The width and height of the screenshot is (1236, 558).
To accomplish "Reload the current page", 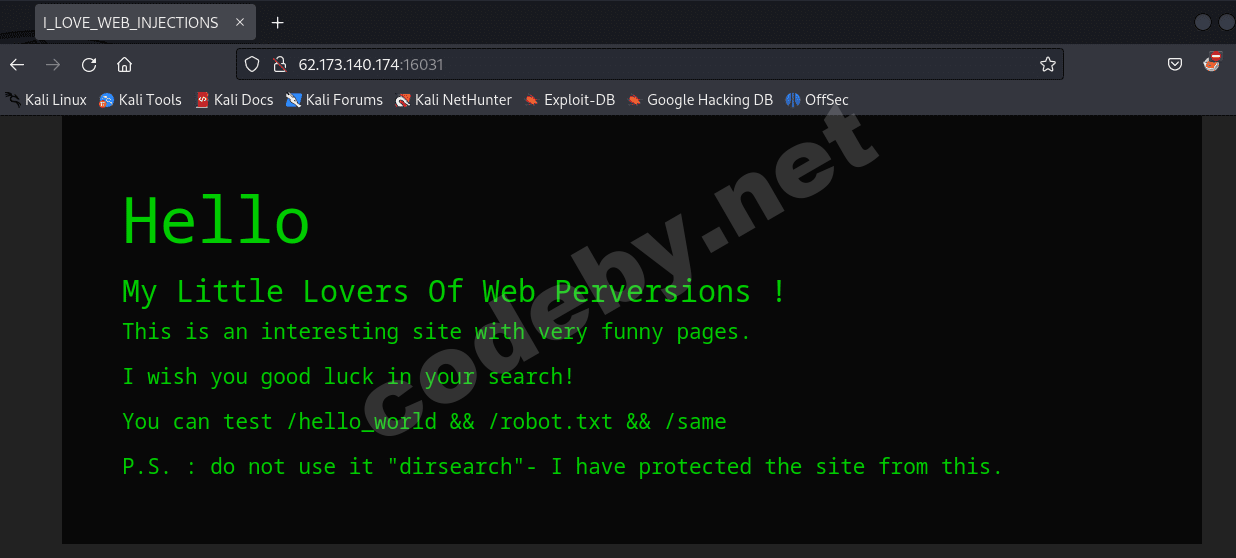I will point(89,65).
